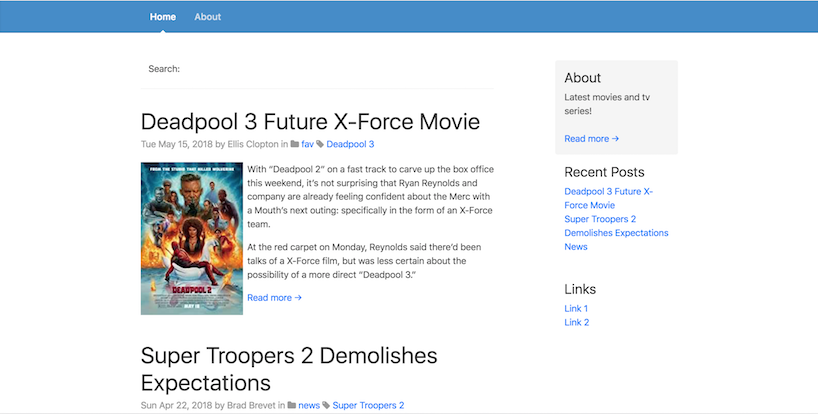Open Link 2 in the Links section
The image size is (818, 414).
pos(576,322)
